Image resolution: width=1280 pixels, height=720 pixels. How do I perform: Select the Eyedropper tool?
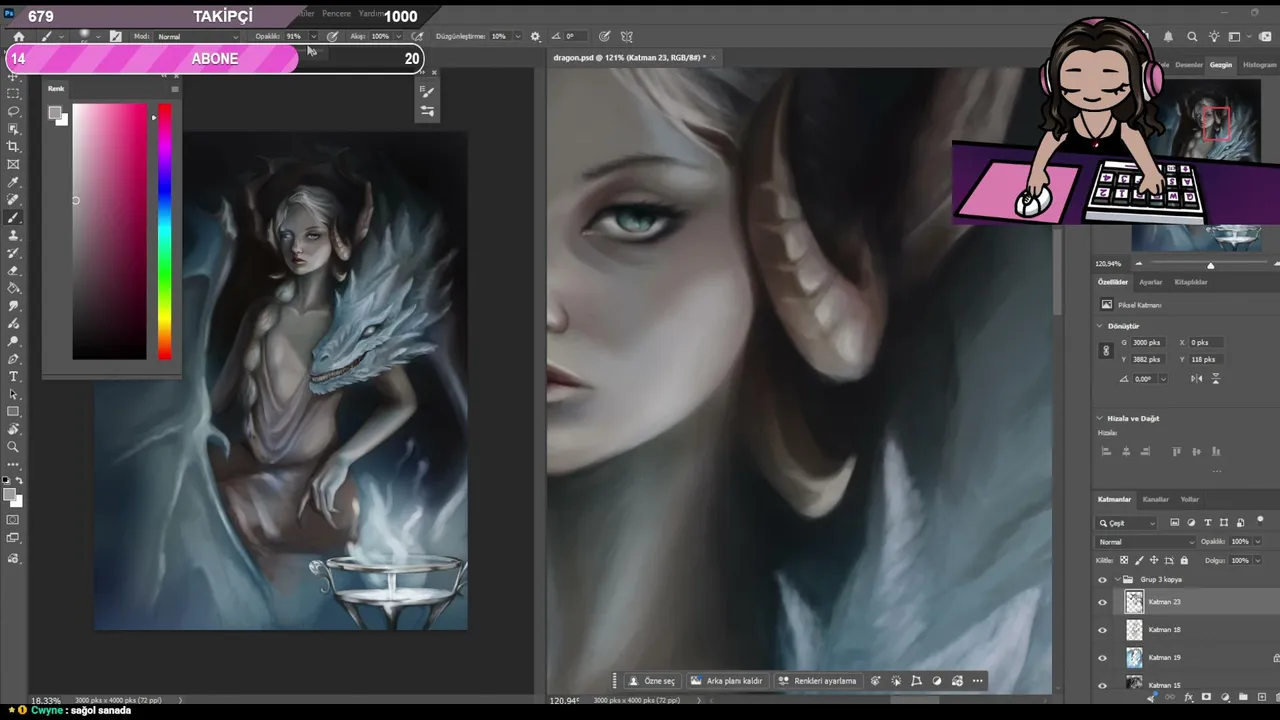(x=13, y=183)
